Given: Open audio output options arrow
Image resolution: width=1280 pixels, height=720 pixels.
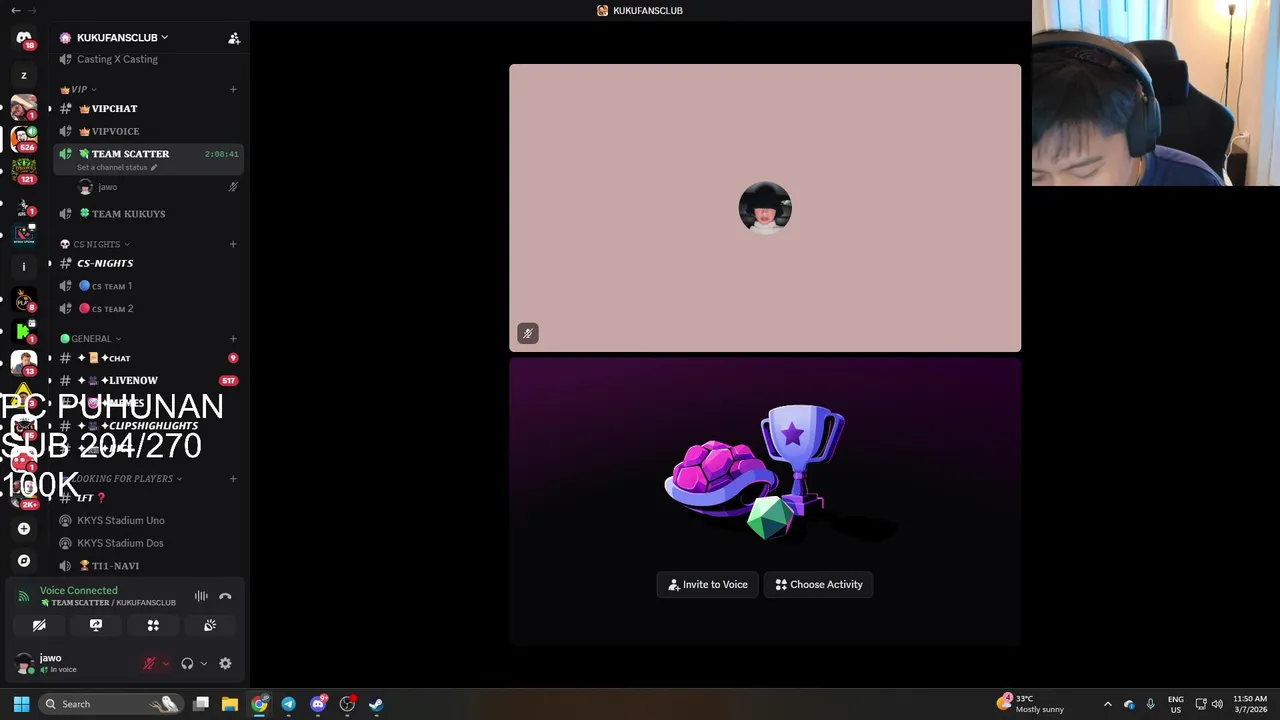Looking at the screenshot, I should 203,664.
